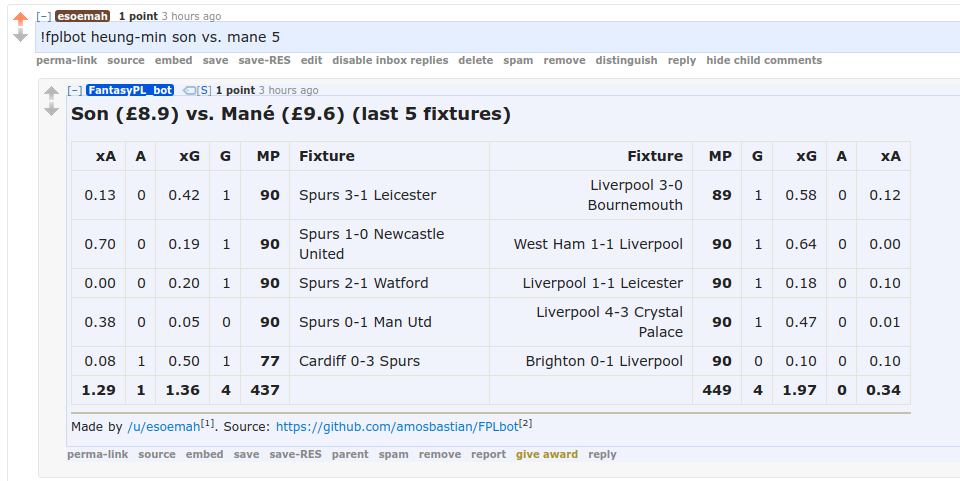The height and width of the screenshot is (481, 960).
Task: Click save-RES under the bot reply
Action: 295,454
